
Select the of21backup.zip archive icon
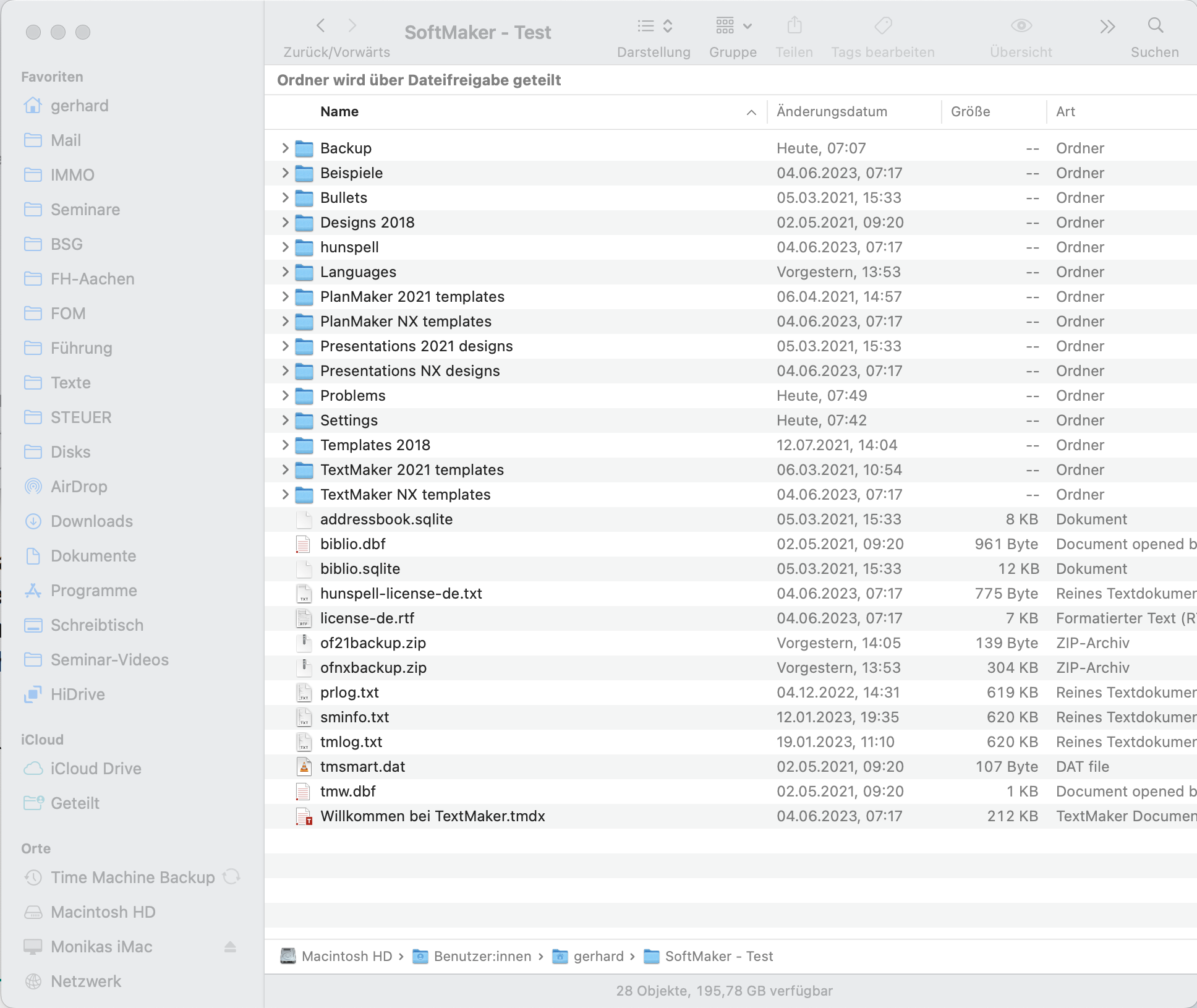coord(304,643)
